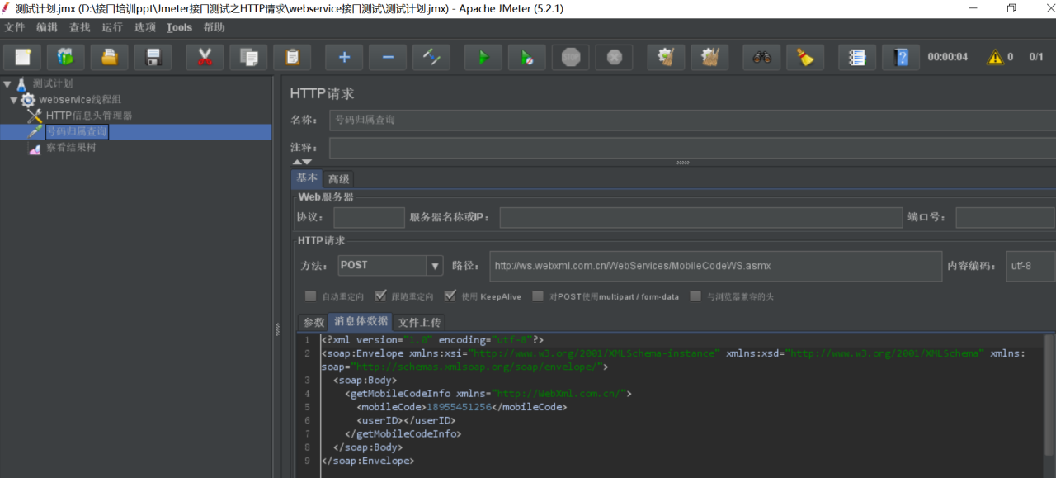Viewport: 1056px width, 478px height.
Task: Open the Templates toolbar icon
Action: coord(65,57)
